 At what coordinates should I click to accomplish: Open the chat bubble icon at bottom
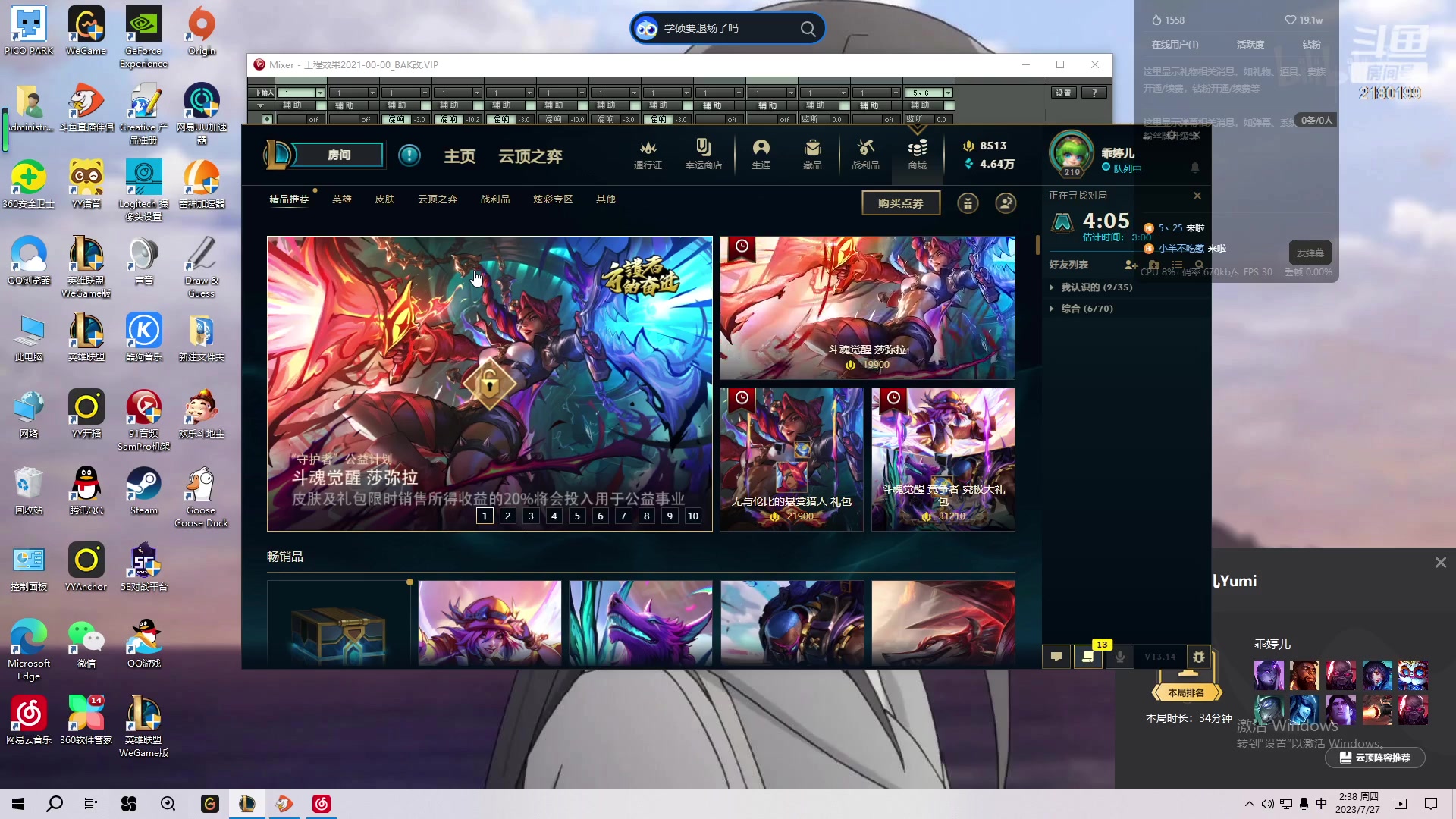1056,657
